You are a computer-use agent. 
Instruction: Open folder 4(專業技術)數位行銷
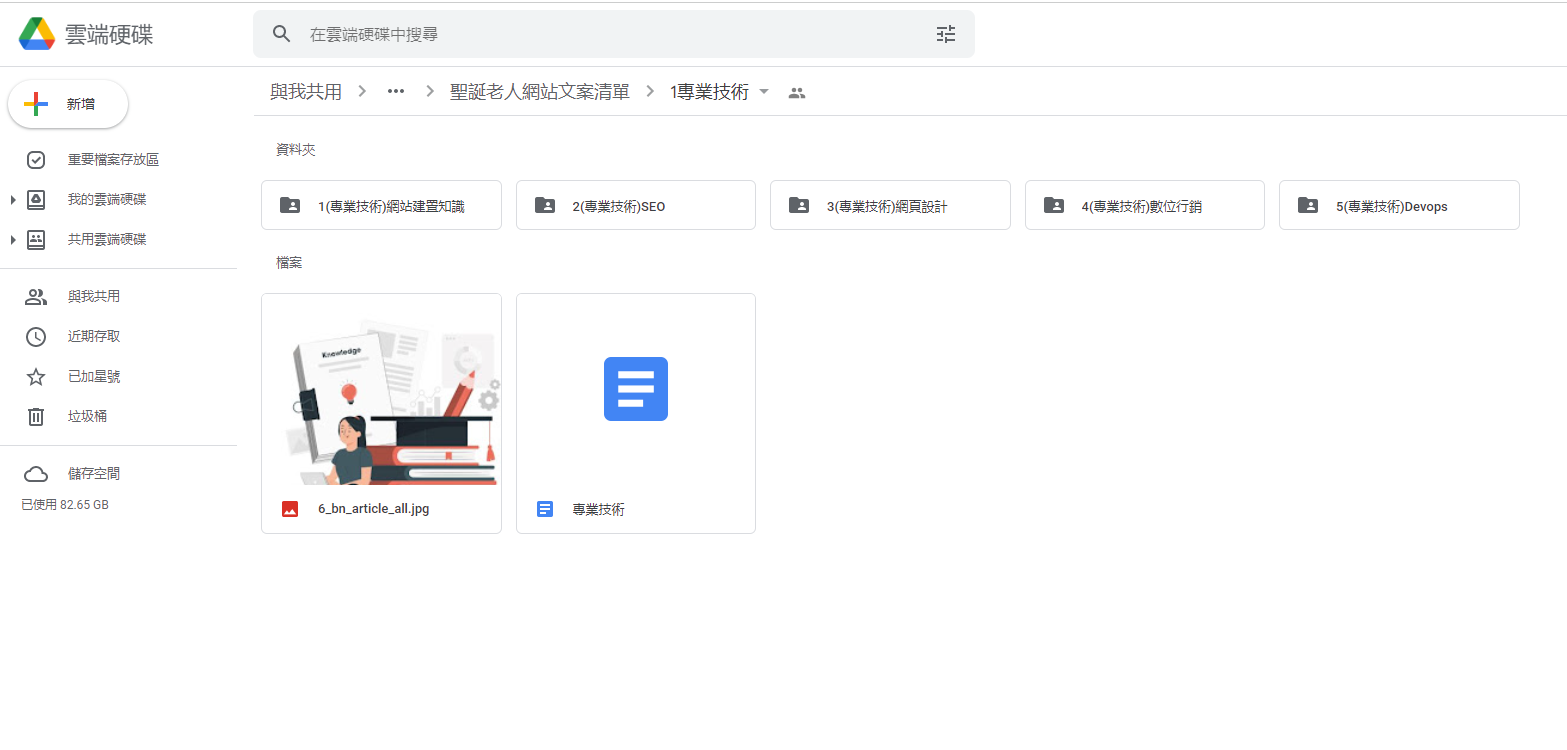[1145, 206]
